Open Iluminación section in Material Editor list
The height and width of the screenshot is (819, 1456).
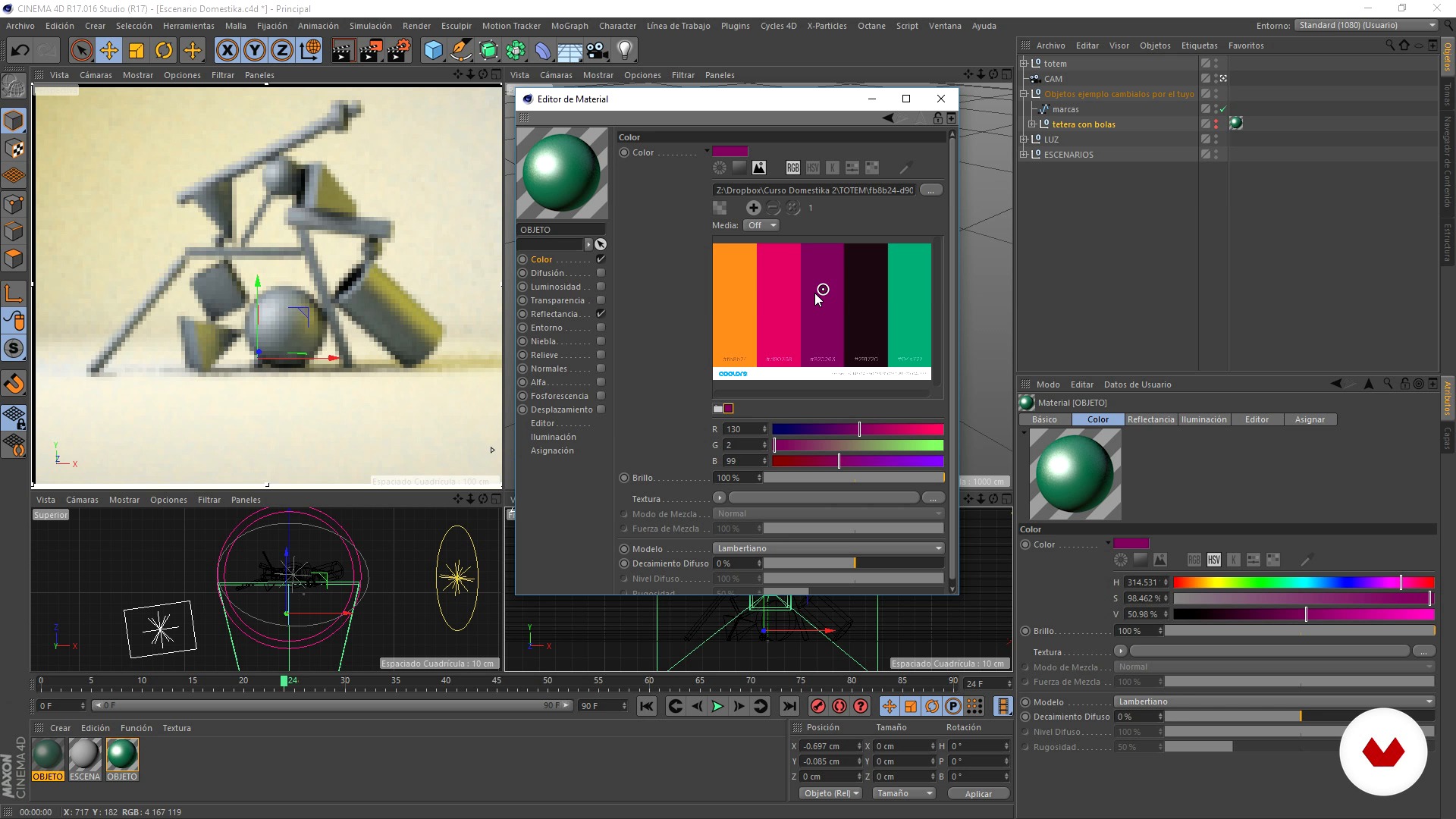[x=553, y=437]
